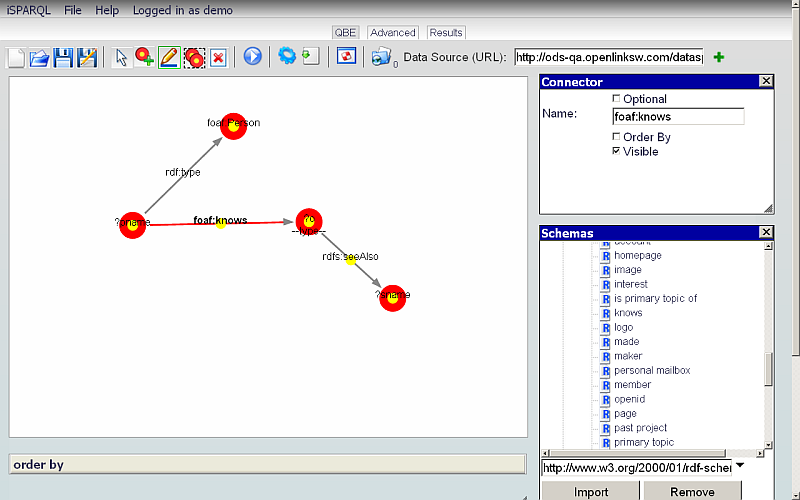Viewport: 800px width, 500px height.
Task: Click the Save As icon
Action: 87,57
